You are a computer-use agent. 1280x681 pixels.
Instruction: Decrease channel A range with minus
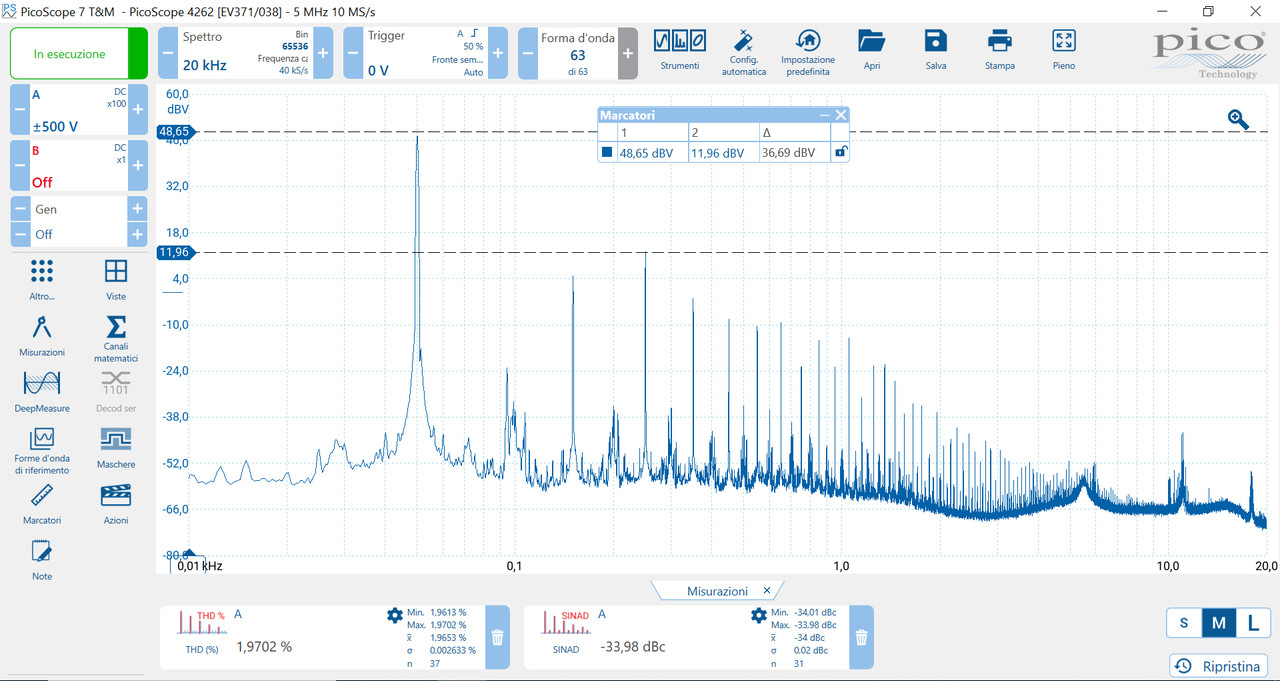[x=20, y=110]
